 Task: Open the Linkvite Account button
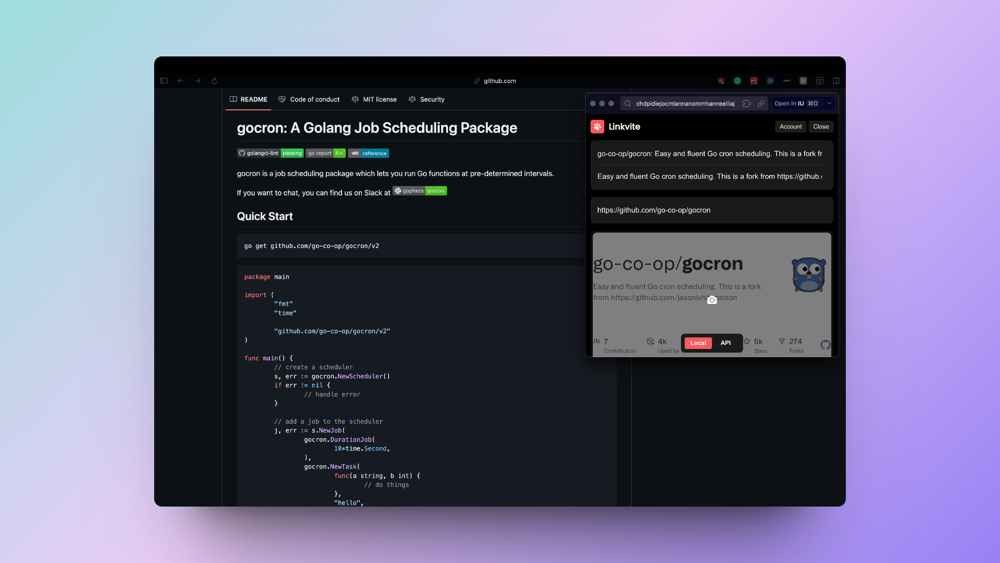click(x=790, y=126)
